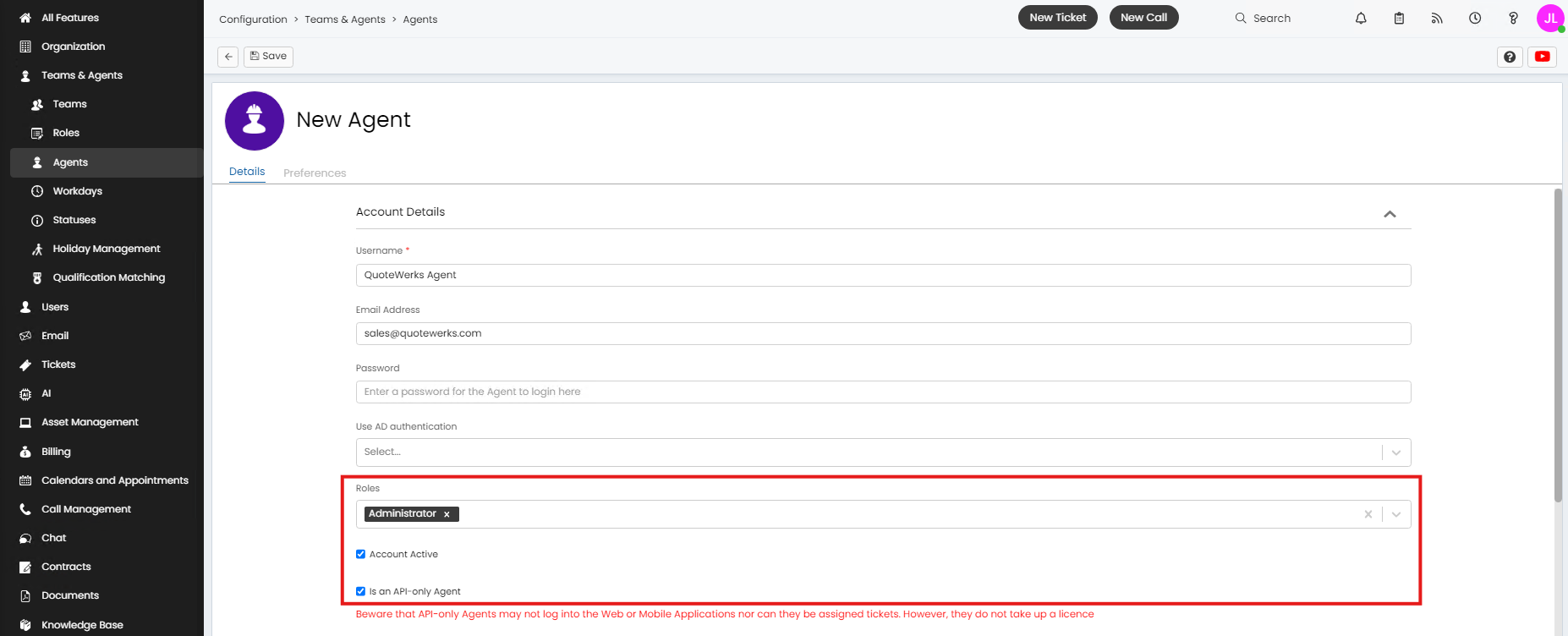The width and height of the screenshot is (1568, 636).
Task: Click the notifications bell icon
Action: click(x=1361, y=18)
